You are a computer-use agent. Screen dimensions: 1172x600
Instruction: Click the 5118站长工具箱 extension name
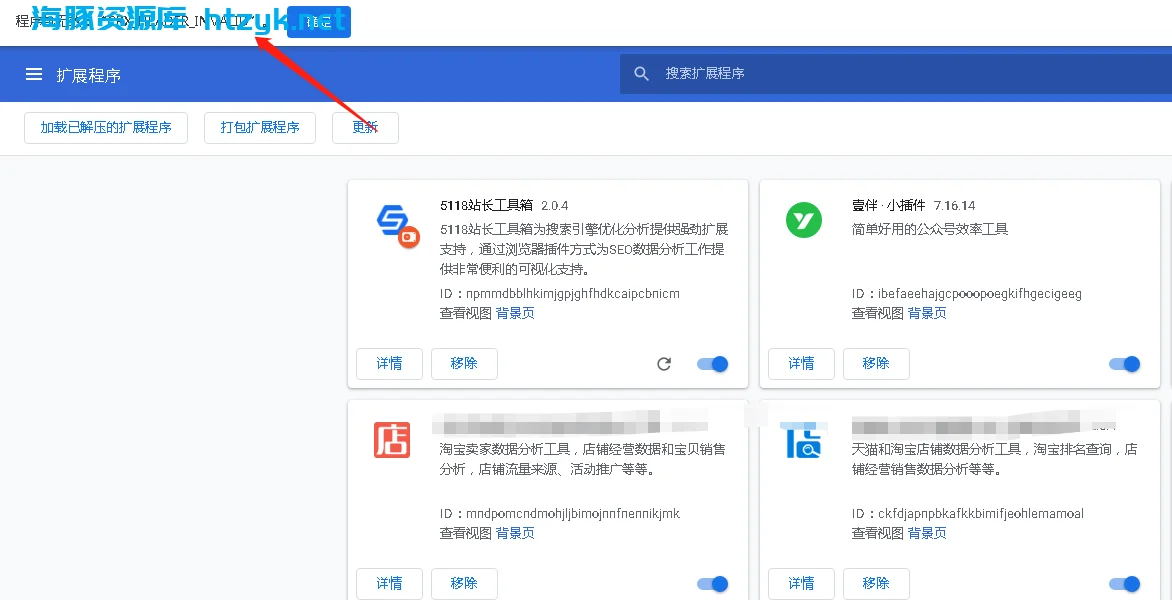coord(487,205)
